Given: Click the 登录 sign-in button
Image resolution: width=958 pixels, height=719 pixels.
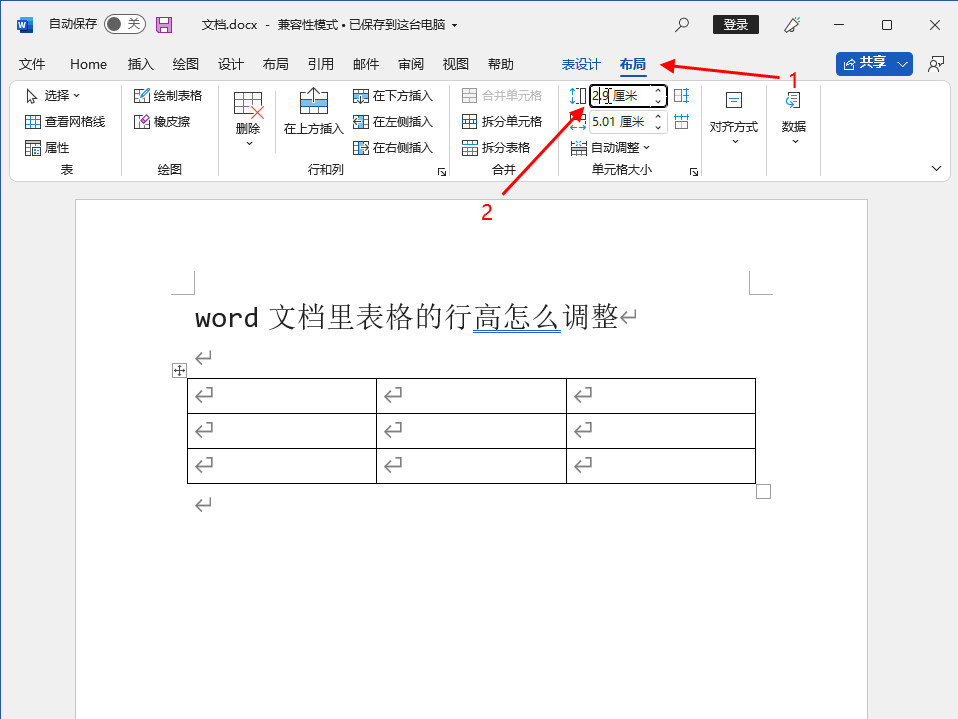Looking at the screenshot, I should tap(736, 24).
